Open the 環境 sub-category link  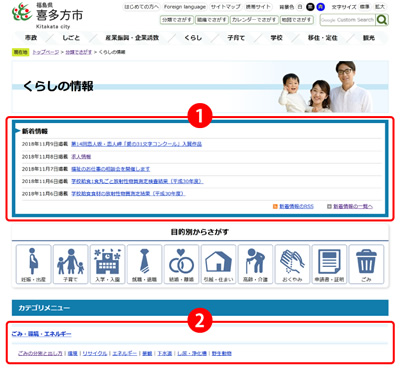pos(72,353)
